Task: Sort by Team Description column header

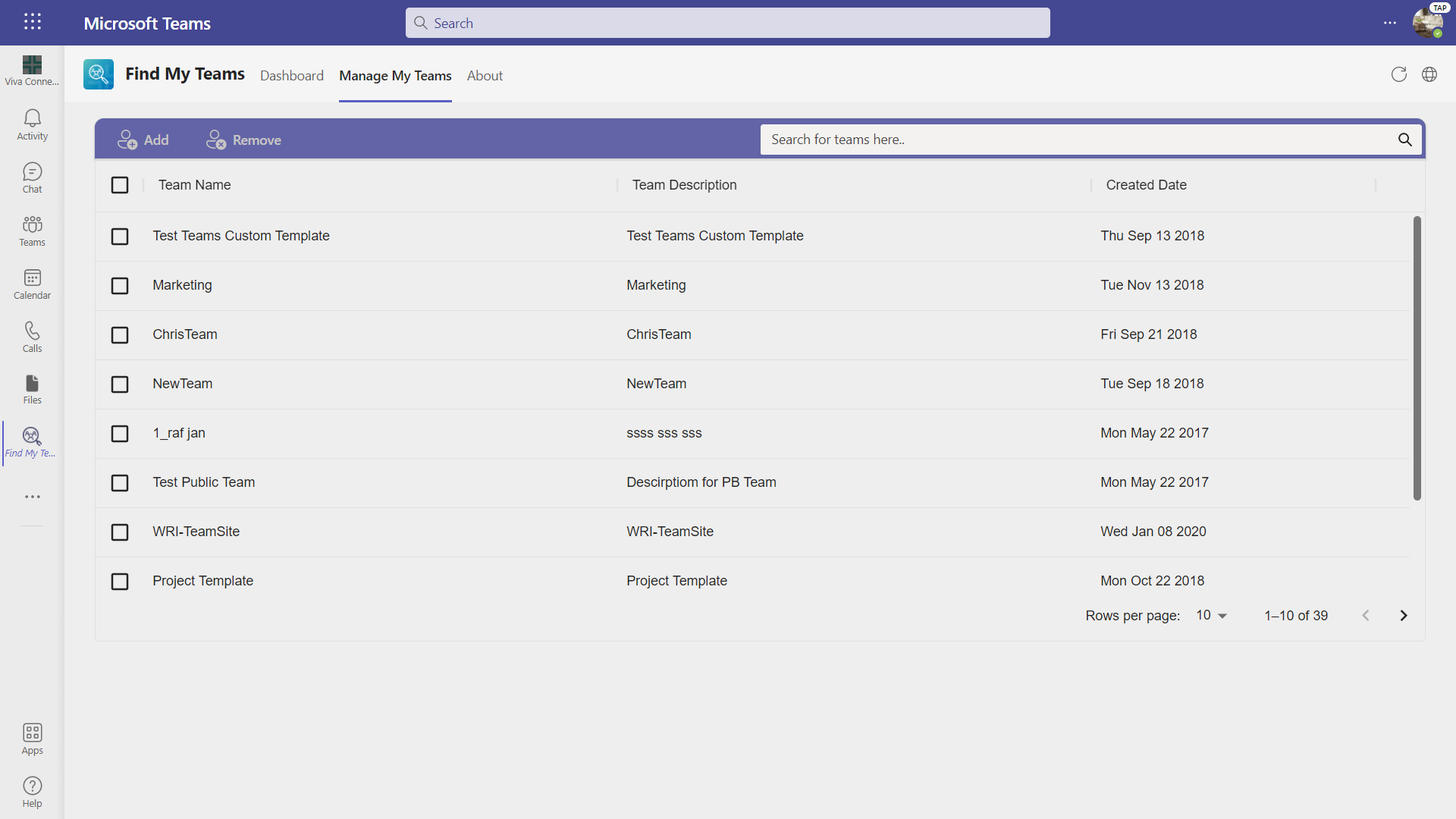Action: click(x=684, y=185)
